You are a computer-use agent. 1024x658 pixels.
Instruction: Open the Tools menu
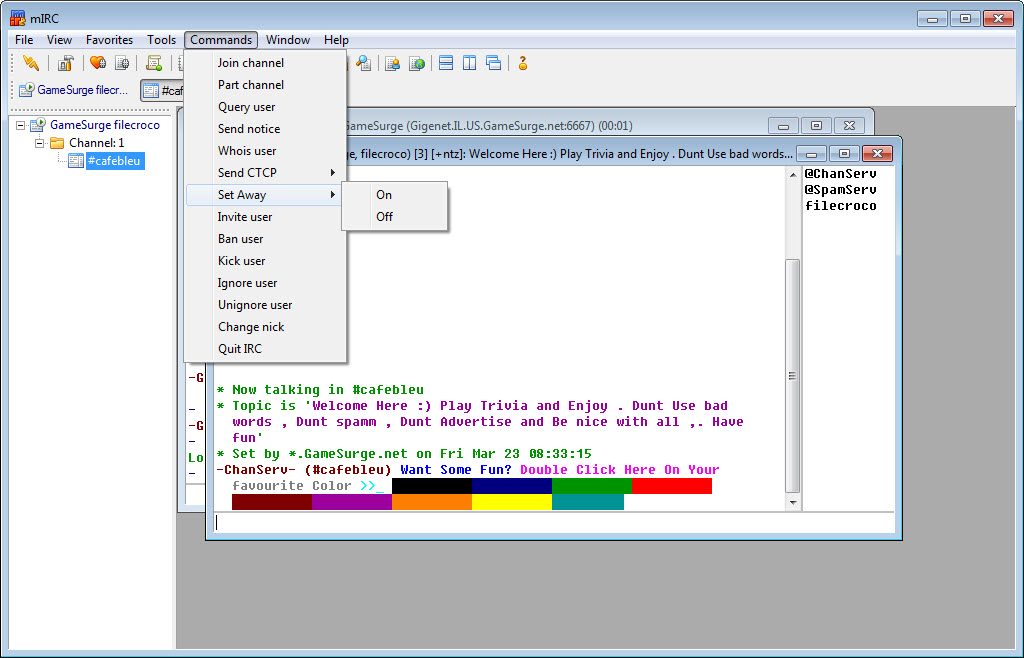(161, 40)
